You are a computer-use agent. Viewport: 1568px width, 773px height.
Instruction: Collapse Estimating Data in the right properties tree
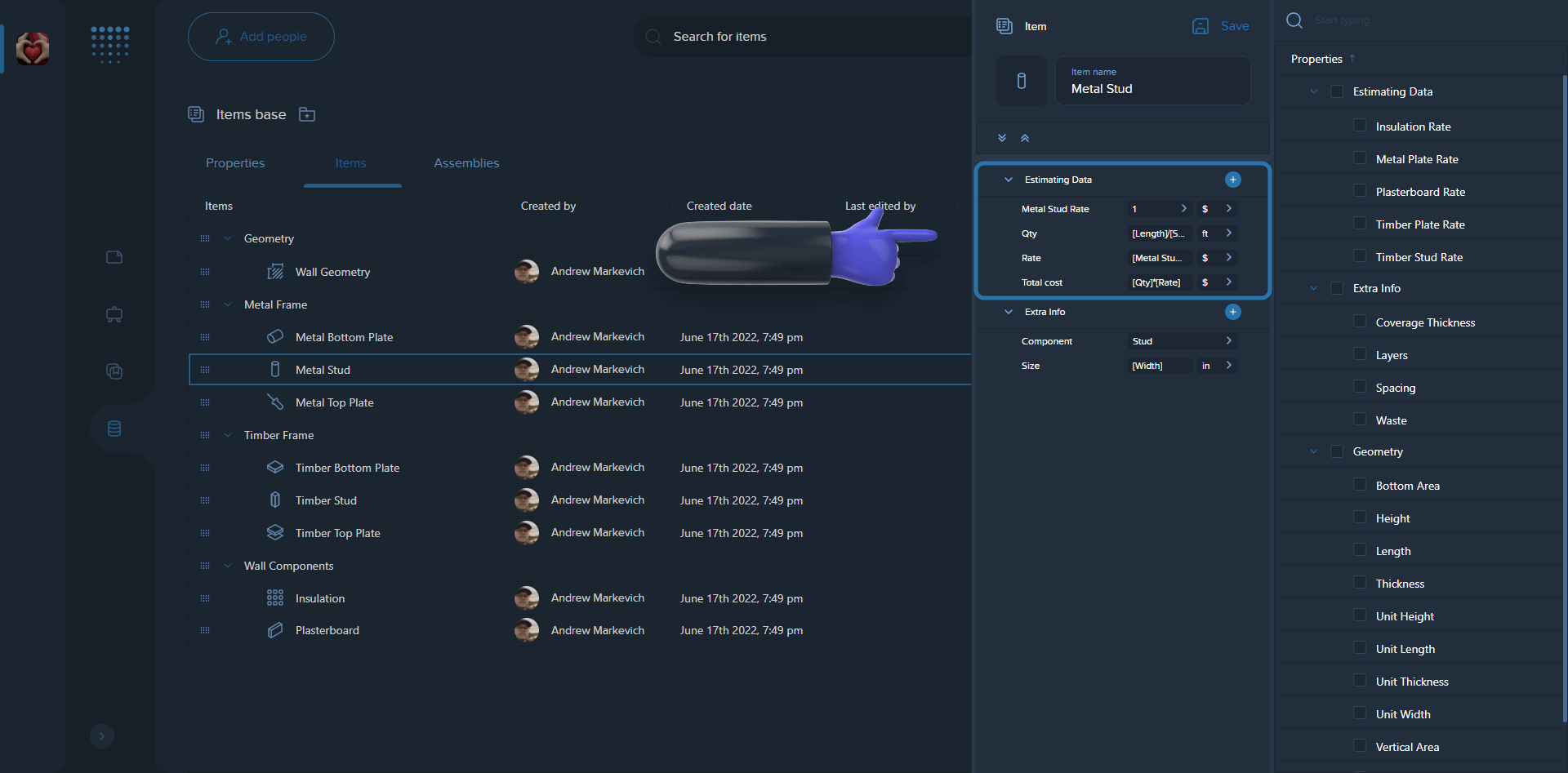[x=1313, y=91]
